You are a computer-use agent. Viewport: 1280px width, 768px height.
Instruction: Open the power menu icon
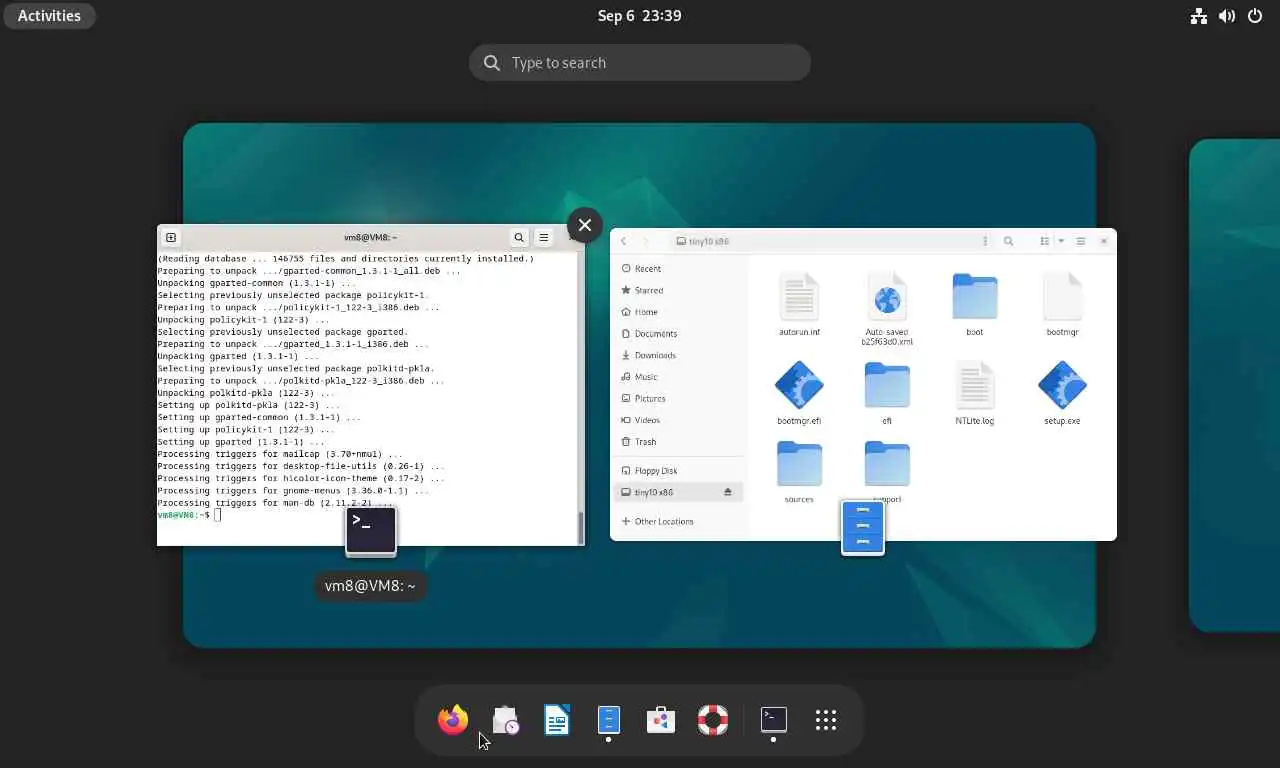click(x=1255, y=15)
